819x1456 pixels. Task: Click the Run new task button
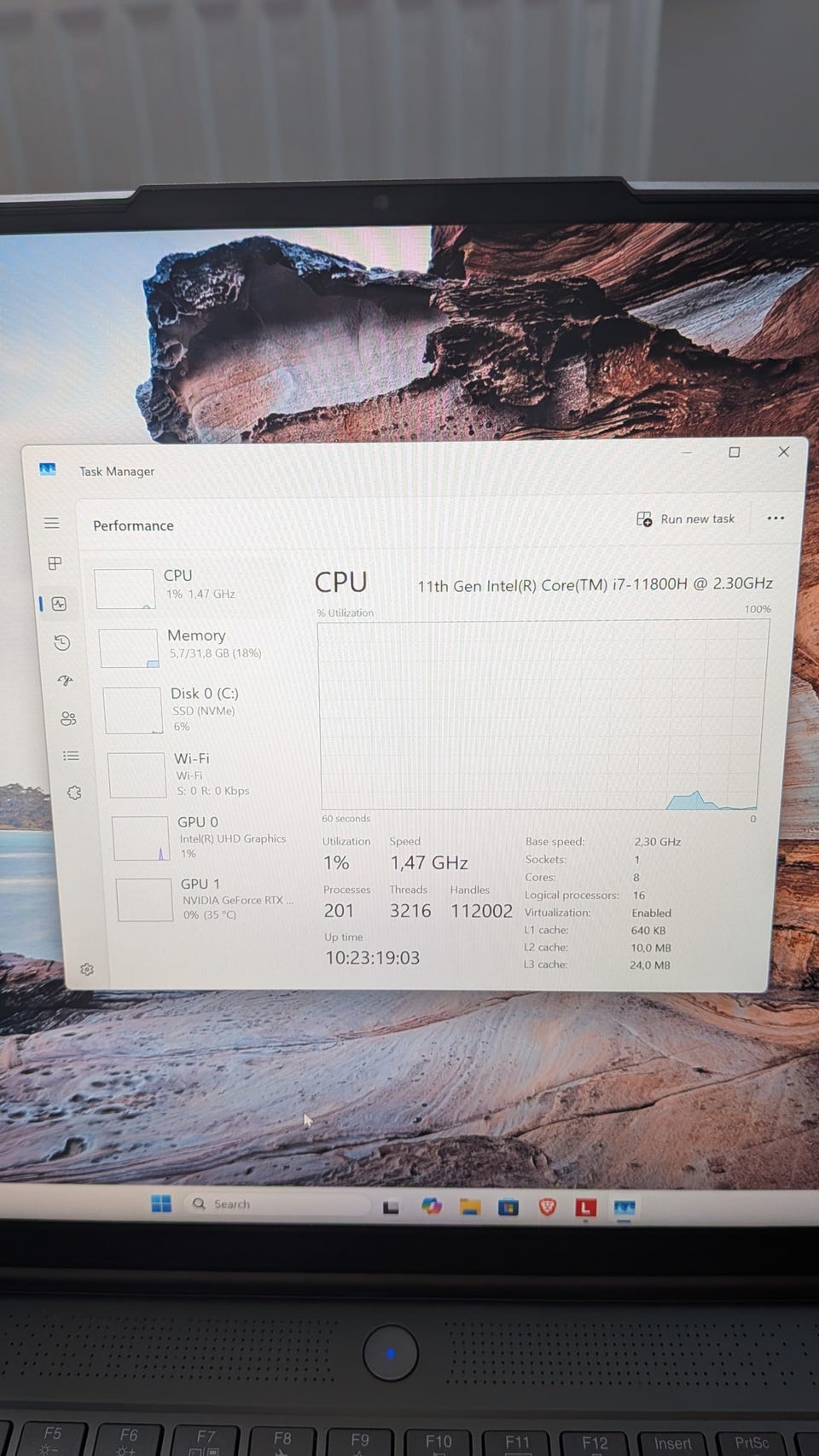click(x=686, y=519)
